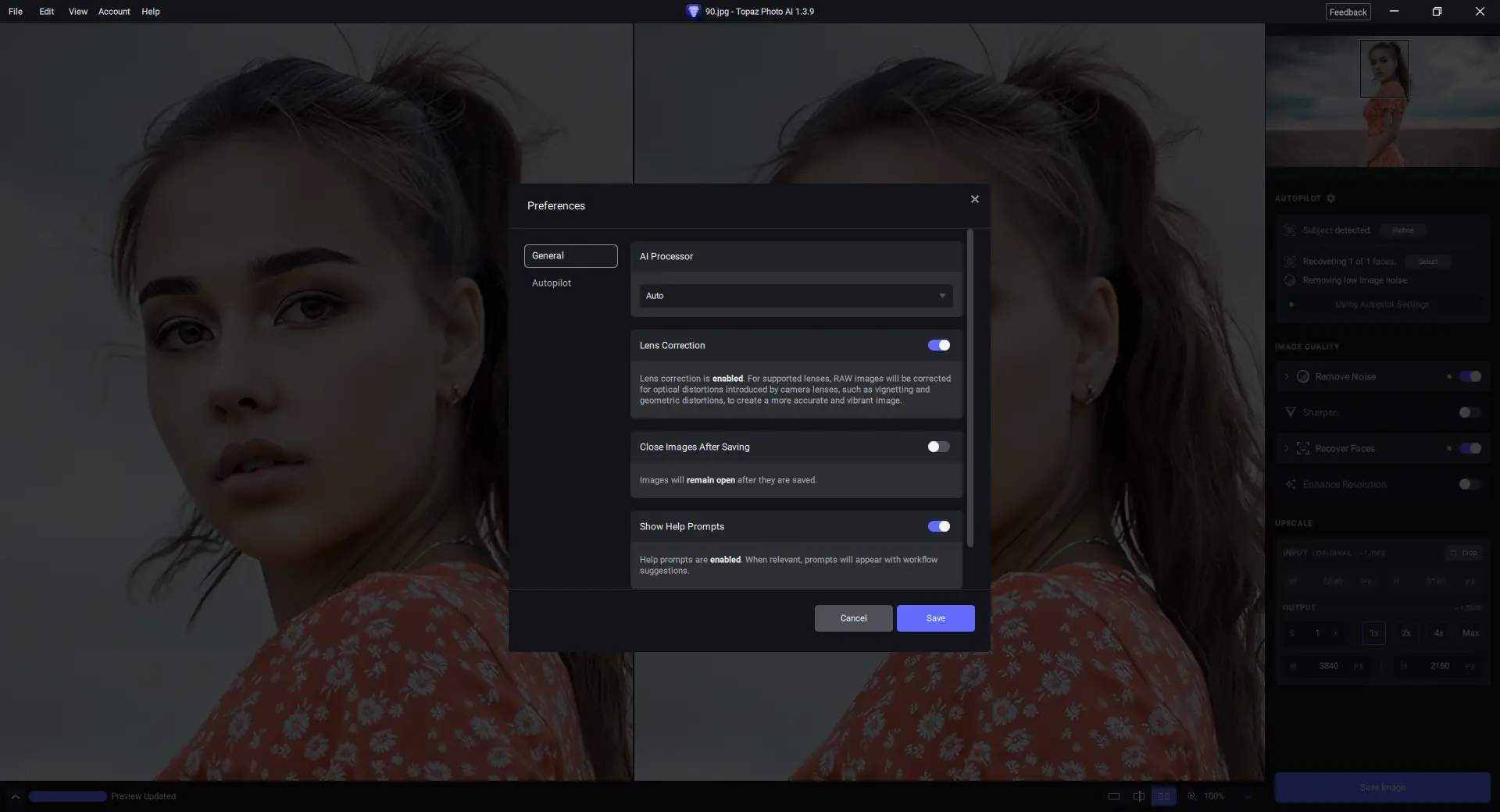Click the Topaz Photo AI logo icon
The image size is (1500, 812).
[x=693, y=12]
